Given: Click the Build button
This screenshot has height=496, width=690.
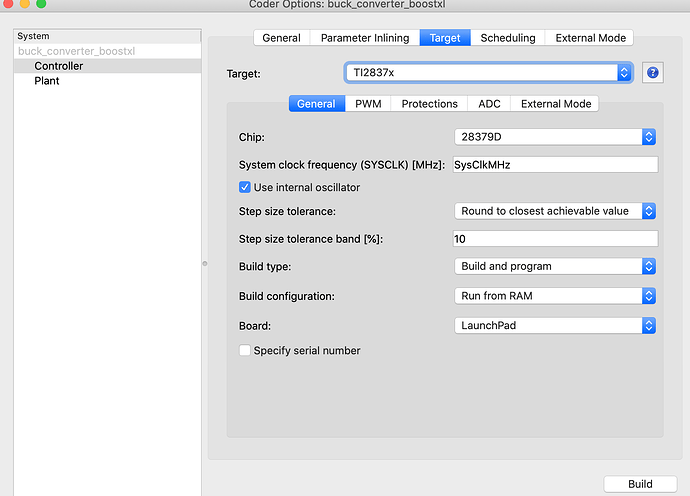Looking at the screenshot, I should [x=640, y=484].
